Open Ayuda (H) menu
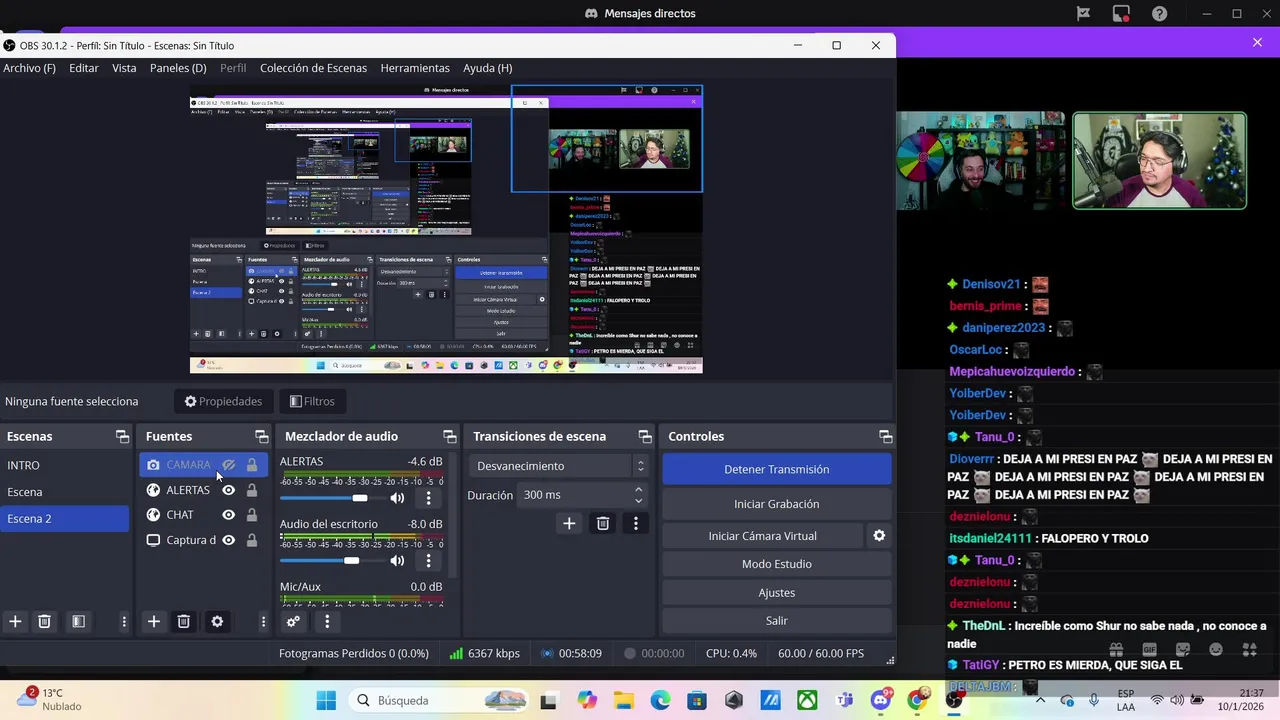This screenshot has height=720, width=1280. click(x=487, y=68)
